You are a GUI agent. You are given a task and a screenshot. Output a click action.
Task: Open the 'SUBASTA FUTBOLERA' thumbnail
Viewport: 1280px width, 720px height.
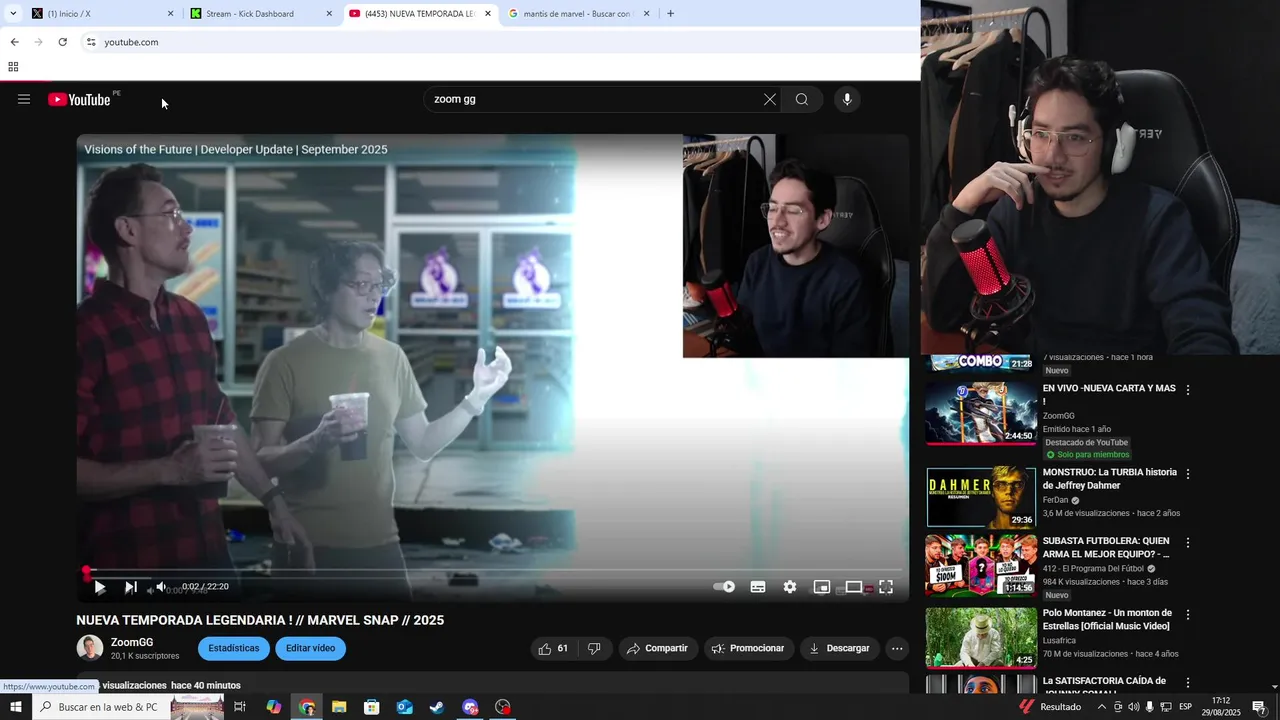(x=980, y=565)
